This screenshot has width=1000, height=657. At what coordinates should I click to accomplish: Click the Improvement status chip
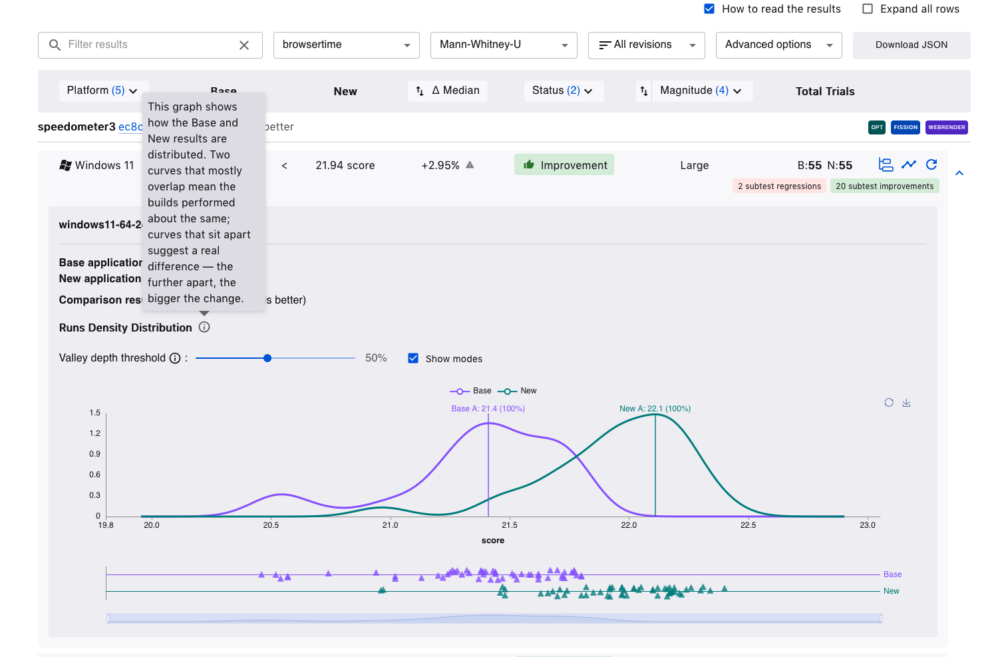[564, 165]
